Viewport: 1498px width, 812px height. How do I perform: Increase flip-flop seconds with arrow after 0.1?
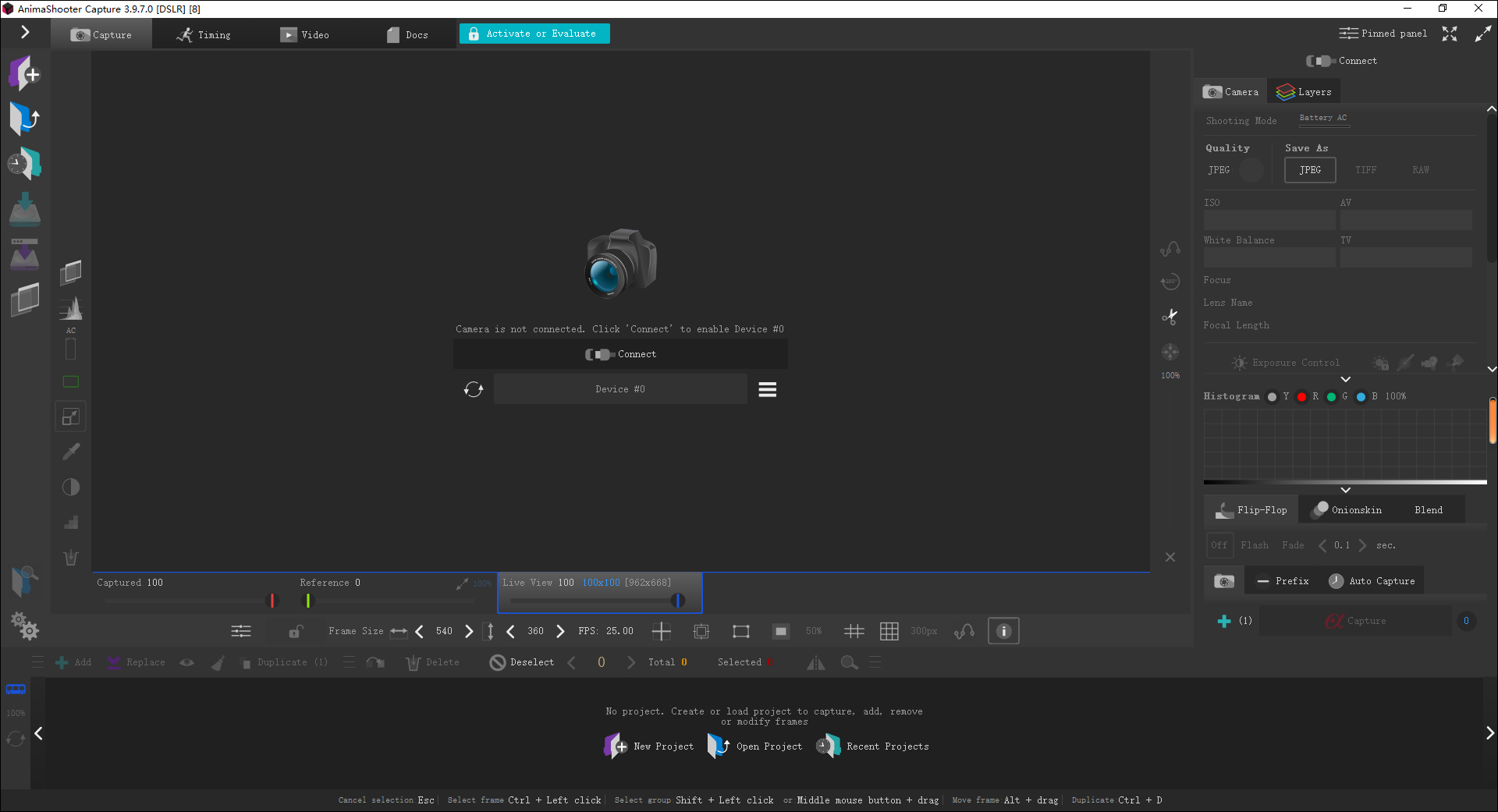click(1362, 545)
